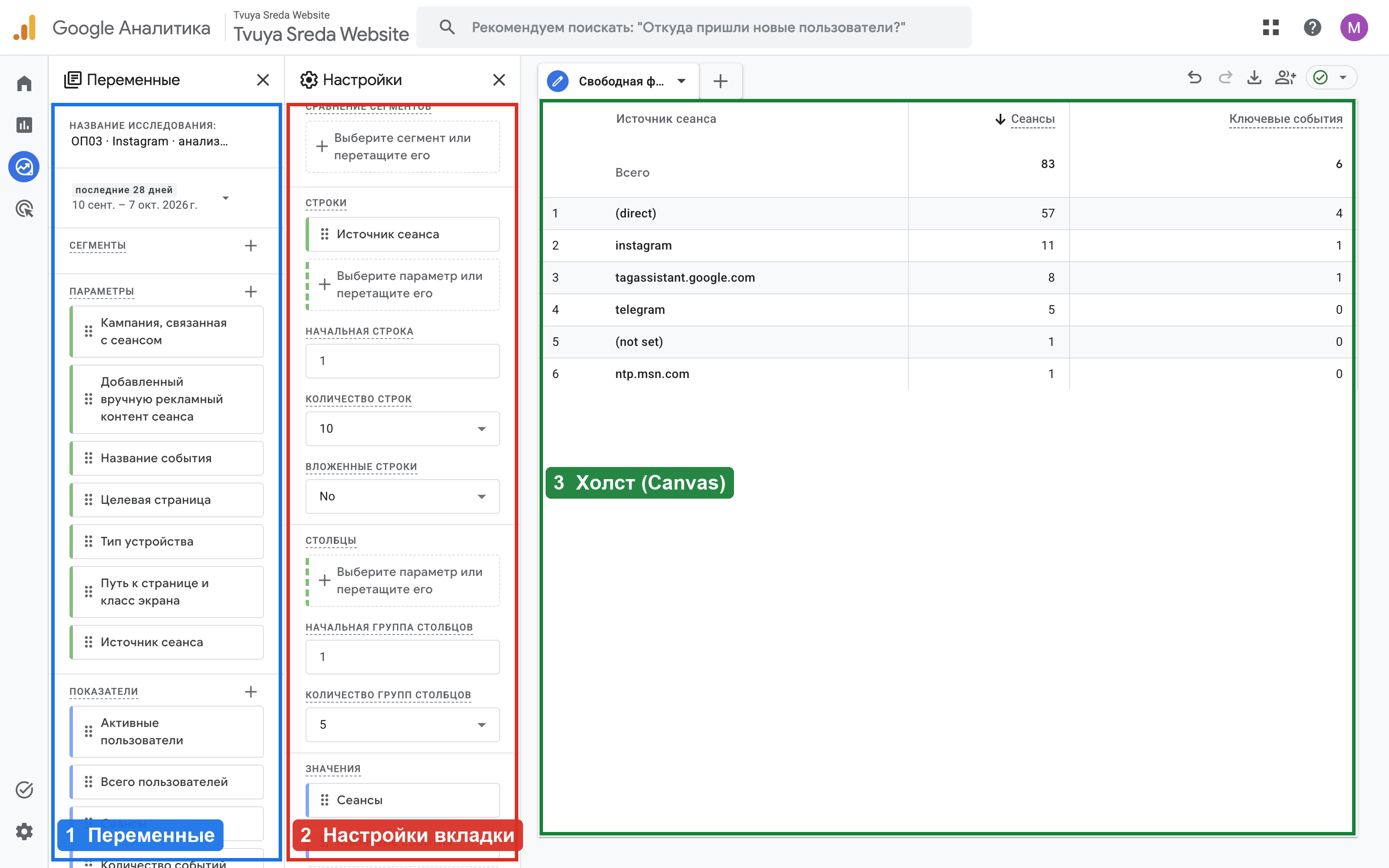Open the Google apps grid icon
Image resolution: width=1389 pixels, height=868 pixels.
(1271, 27)
